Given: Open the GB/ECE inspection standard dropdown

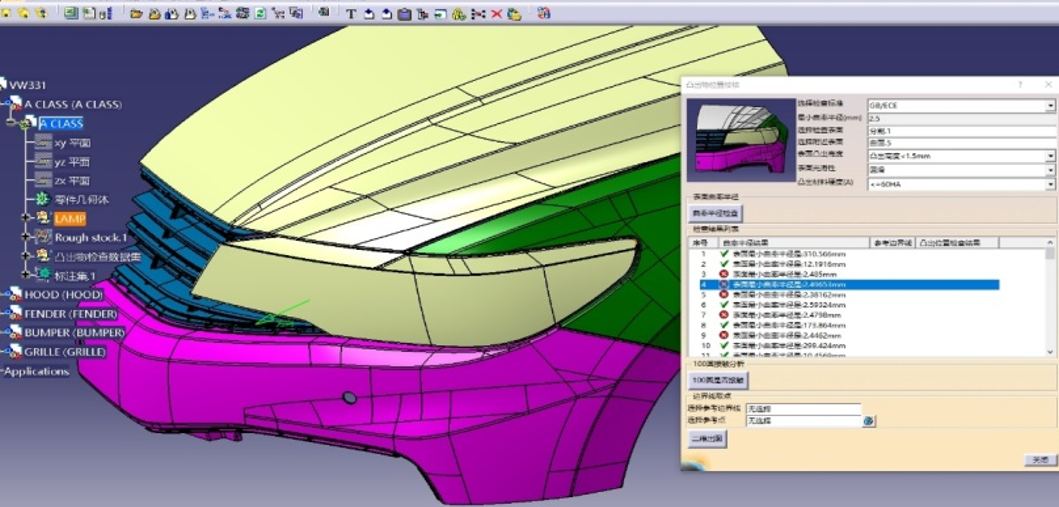Looking at the screenshot, I should pyautogui.click(x=1050, y=105).
